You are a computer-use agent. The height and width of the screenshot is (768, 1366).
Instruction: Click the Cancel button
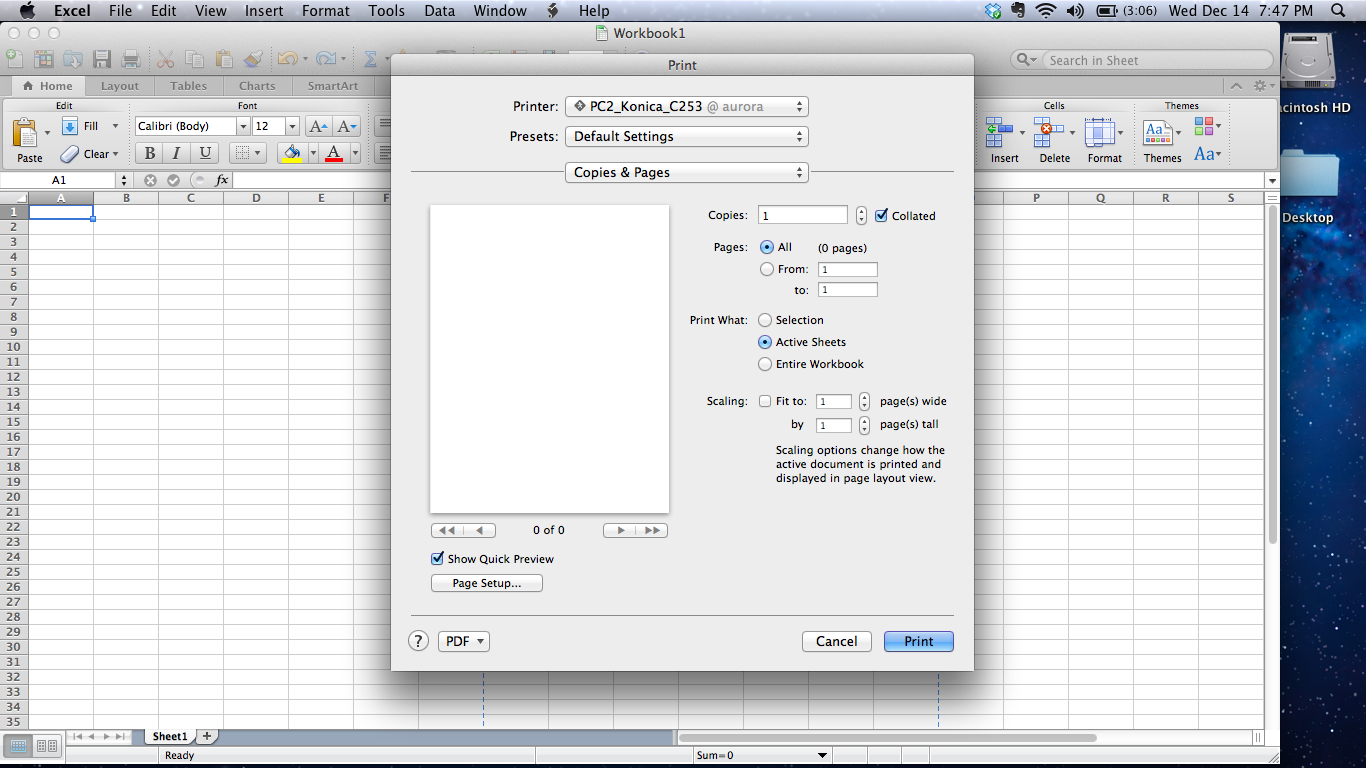coord(836,641)
